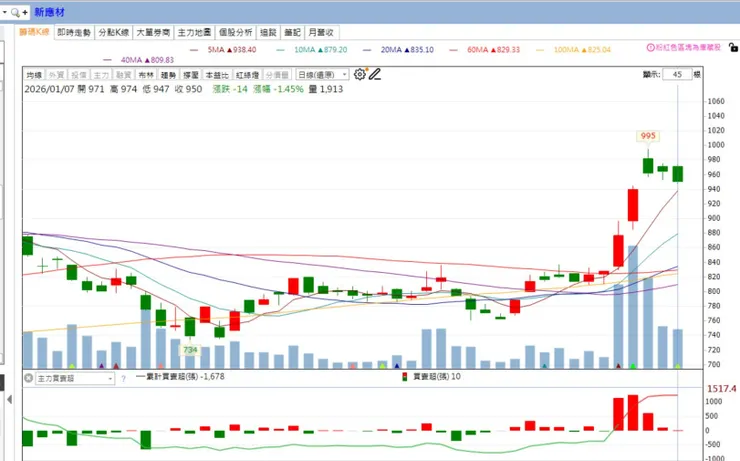Toggle the 外資 overlay button
Screen dimensions: 740x461
[57, 75]
